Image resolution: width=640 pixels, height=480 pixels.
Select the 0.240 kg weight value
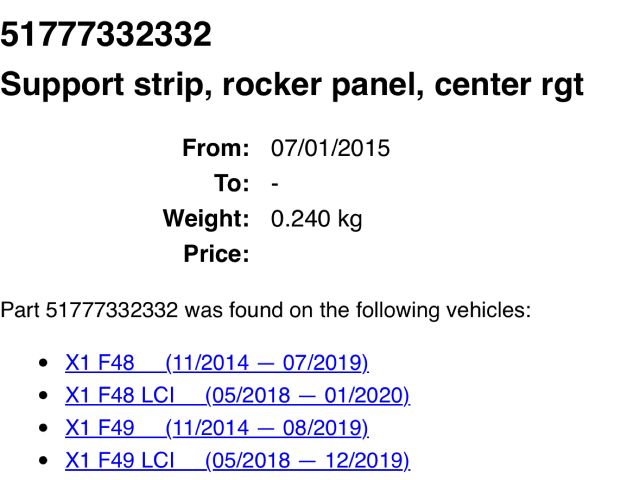coord(316,219)
